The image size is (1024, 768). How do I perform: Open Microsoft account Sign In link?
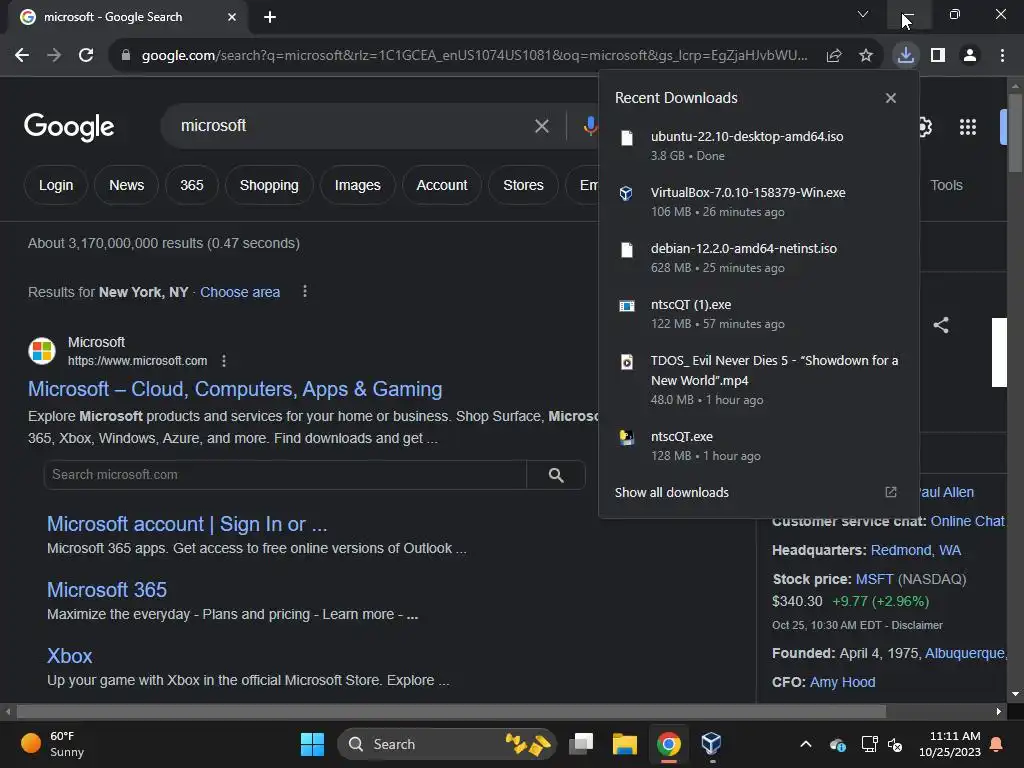point(187,524)
